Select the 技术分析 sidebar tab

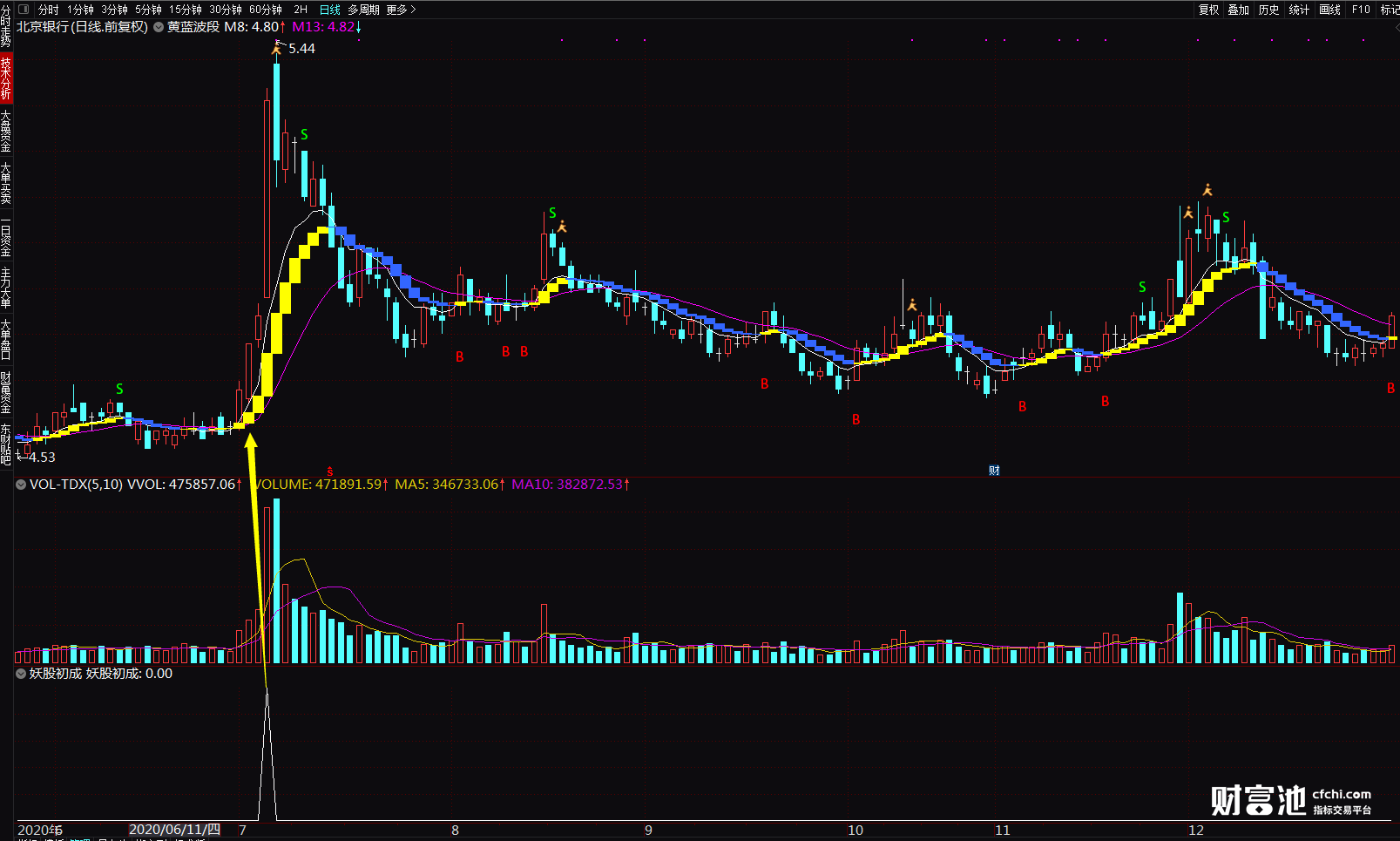pyautogui.click(x=6, y=78)
